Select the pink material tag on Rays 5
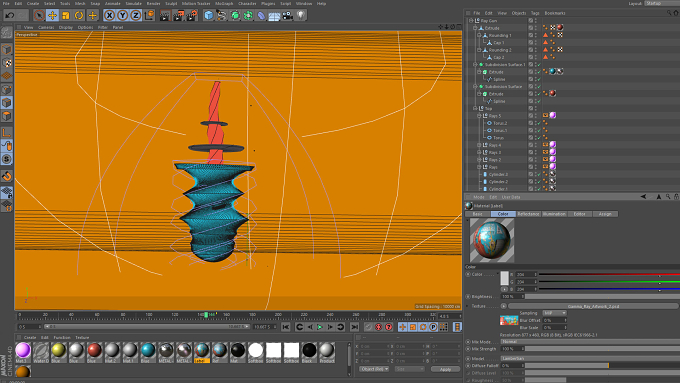 coord(552,115)
